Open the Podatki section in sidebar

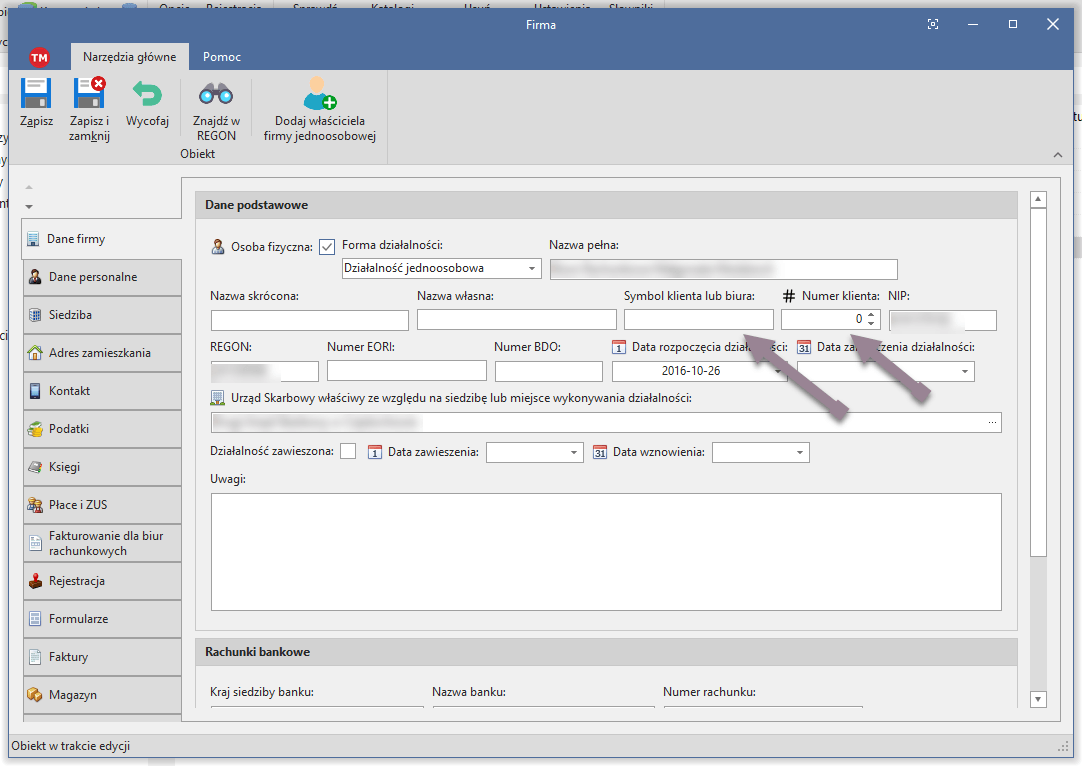[x=102, y=429]
